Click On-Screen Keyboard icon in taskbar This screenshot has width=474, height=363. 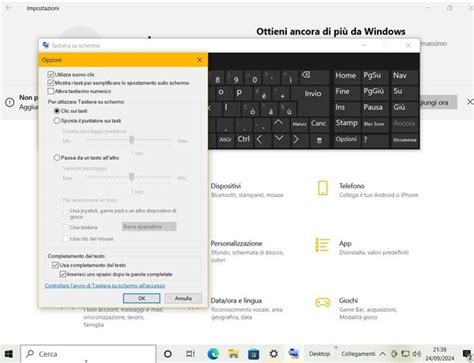[x=294, y=354]
